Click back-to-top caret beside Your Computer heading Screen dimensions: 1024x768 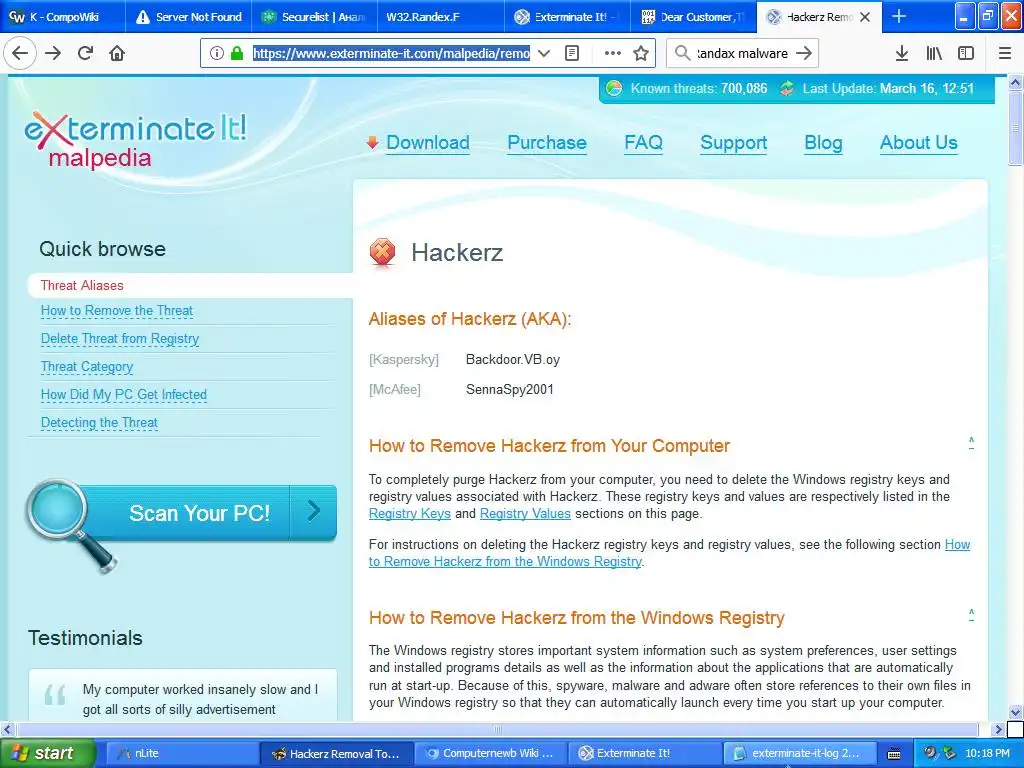pyautogui.click(x=971, y=442)
